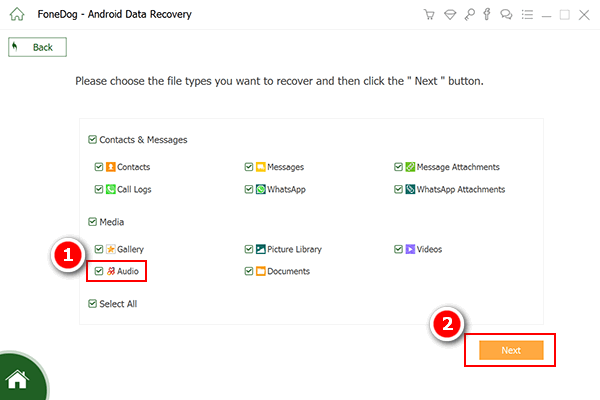The height and width of the screenshot is (400, 600).
Task: Uncheck the Contacts & Messages group checkbox
Action: click(92, 139)
